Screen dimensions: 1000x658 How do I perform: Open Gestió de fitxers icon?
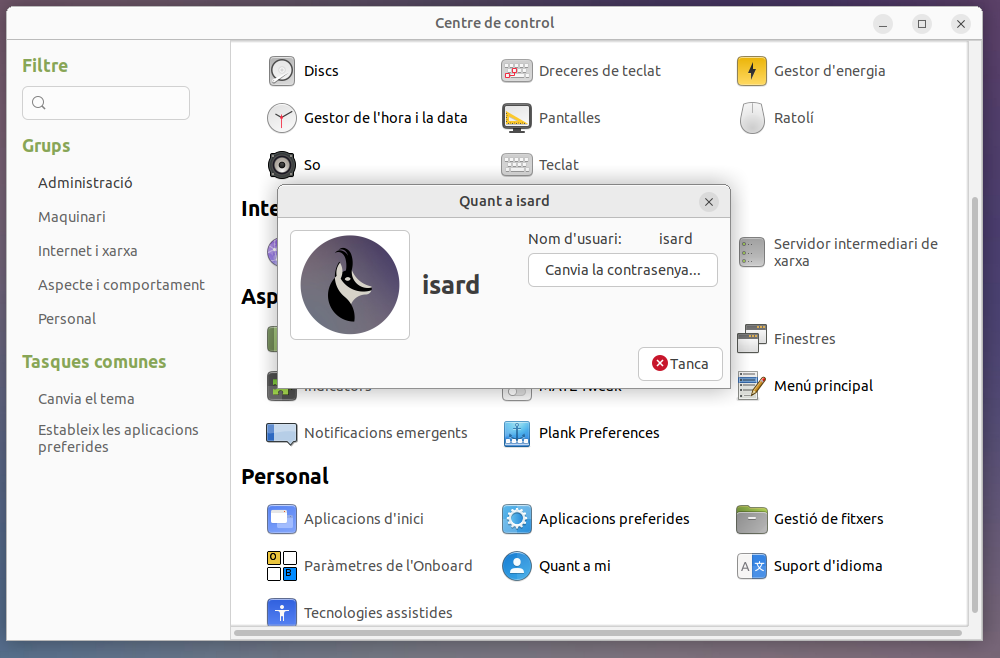[751, 519]
